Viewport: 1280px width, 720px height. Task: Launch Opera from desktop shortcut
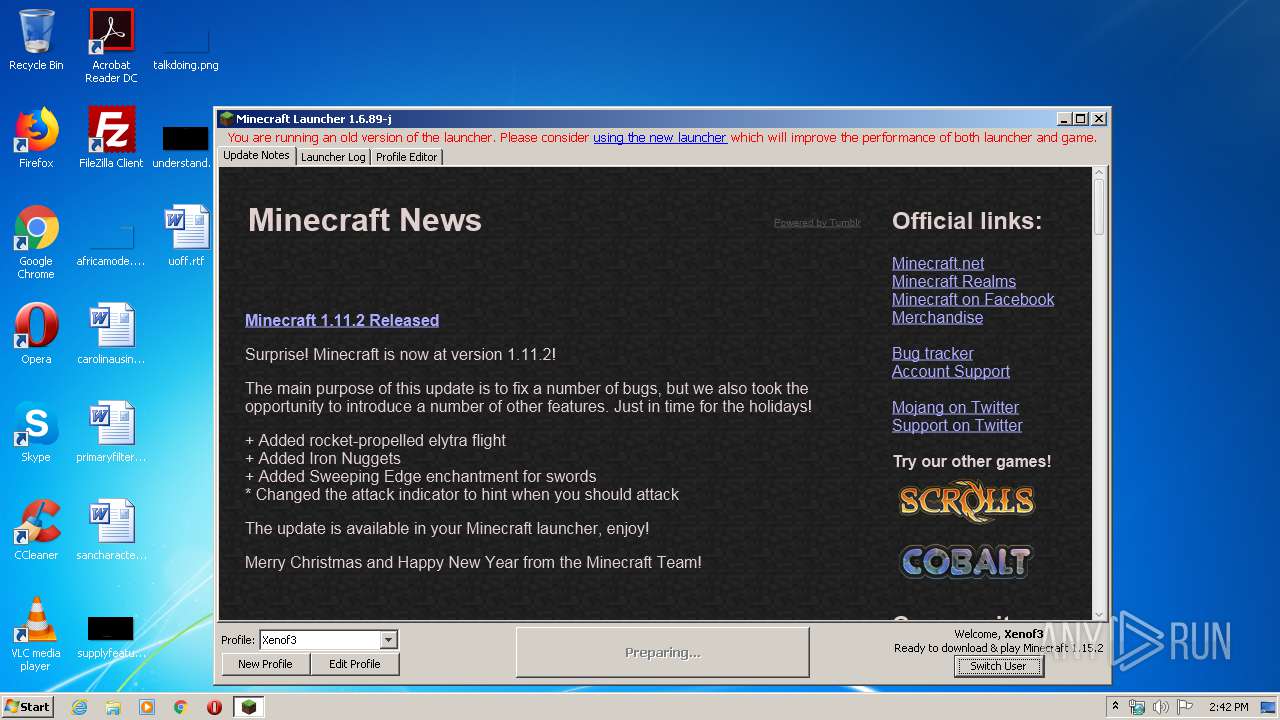pyautogui.click(x=36, y=334)
